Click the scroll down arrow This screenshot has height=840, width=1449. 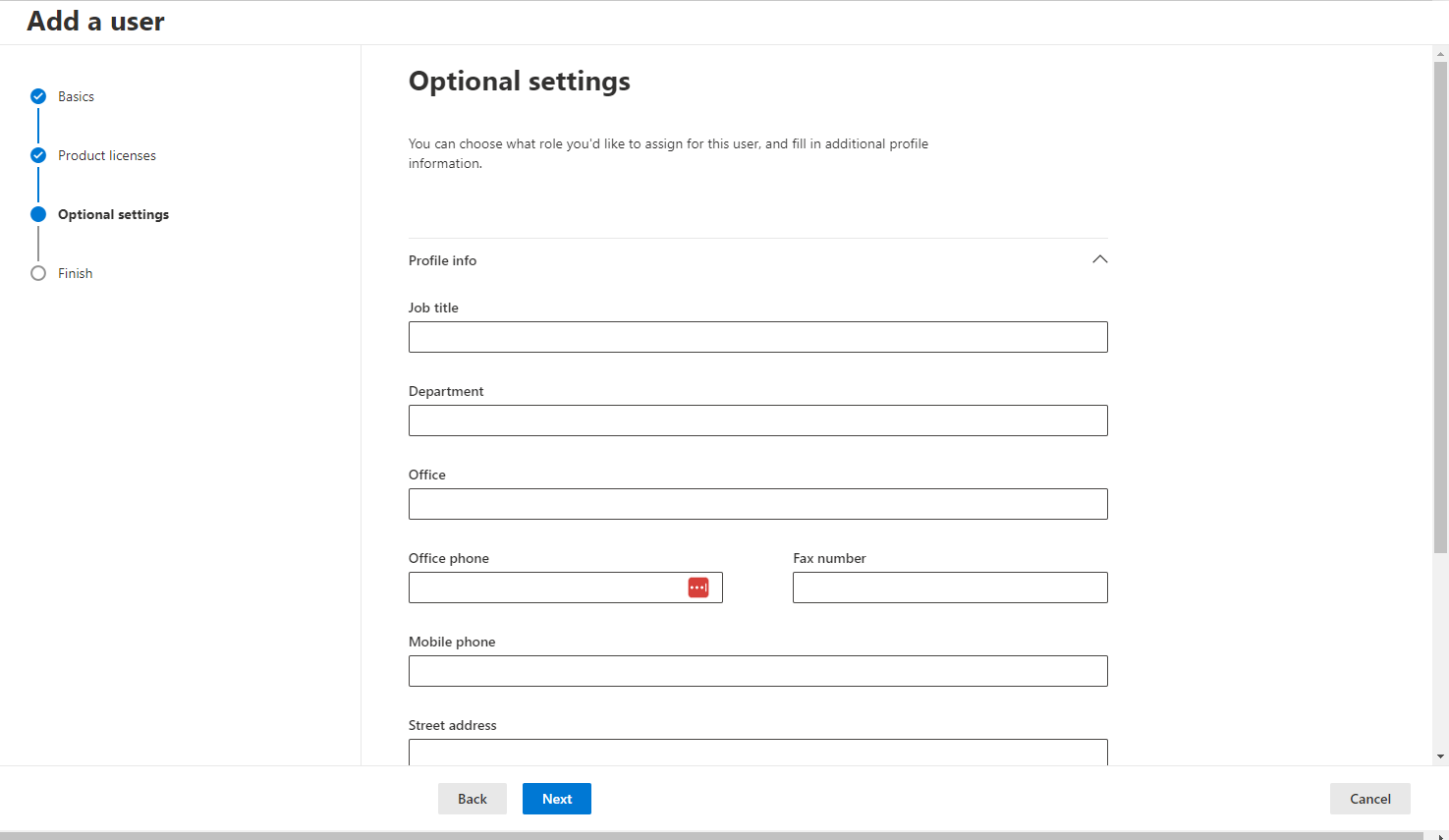tap(1441, 756)
